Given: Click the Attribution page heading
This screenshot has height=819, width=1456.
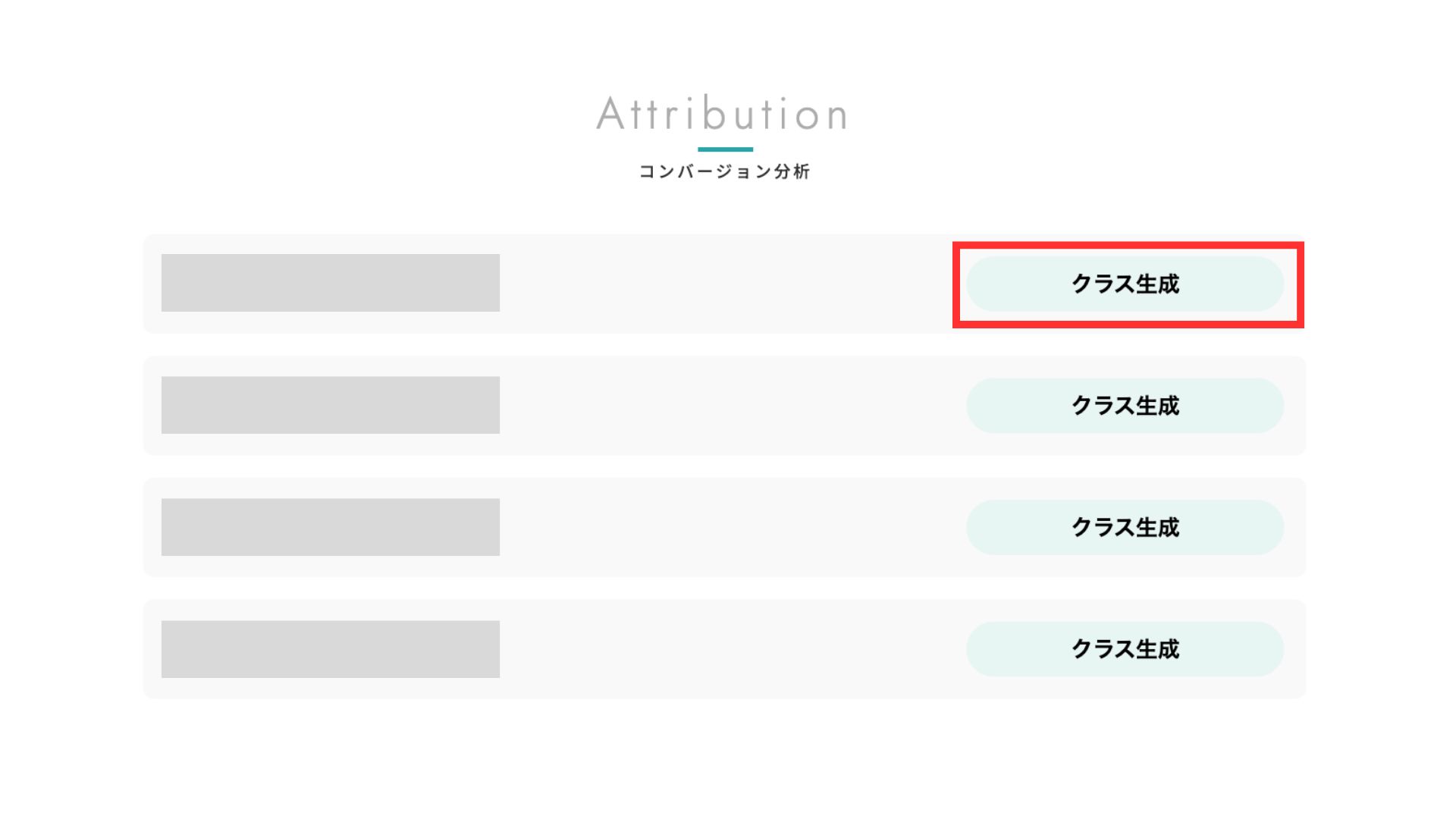Looking at the screenshot, I should (x=723, y=115).
